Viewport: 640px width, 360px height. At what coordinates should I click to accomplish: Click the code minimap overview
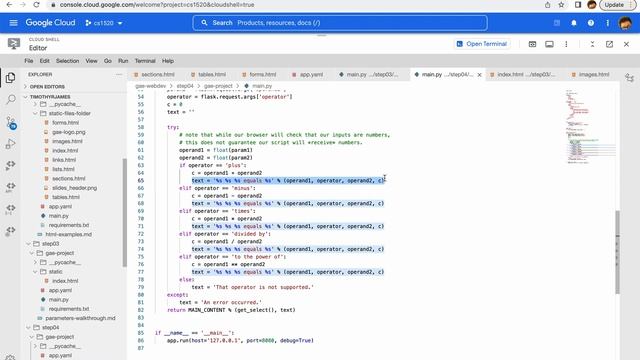coord(590,127)
